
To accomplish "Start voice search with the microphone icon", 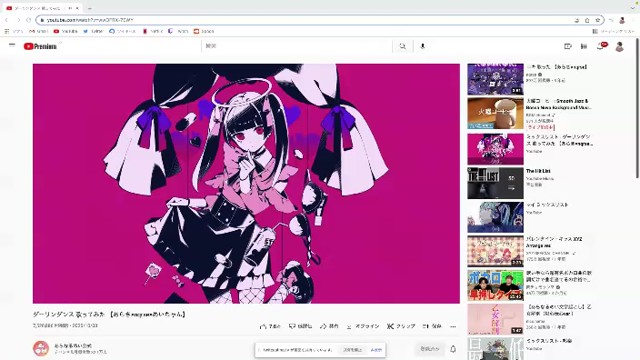I will pos(422,46).
